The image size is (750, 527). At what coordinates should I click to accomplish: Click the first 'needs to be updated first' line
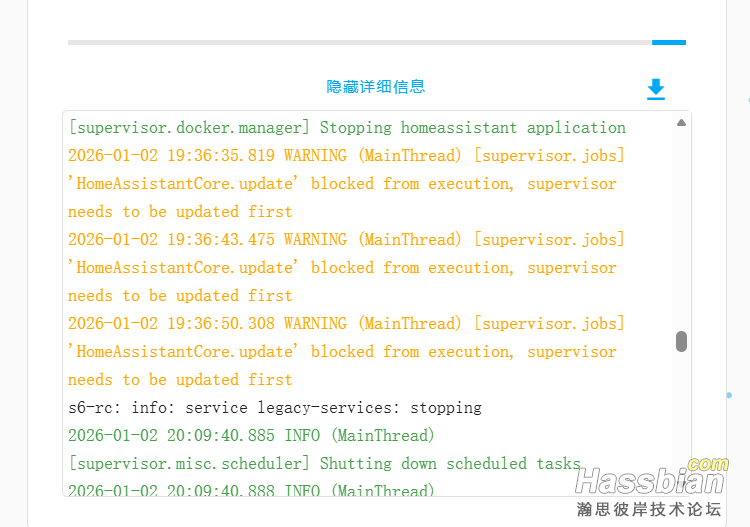click(x=180, y=212)
